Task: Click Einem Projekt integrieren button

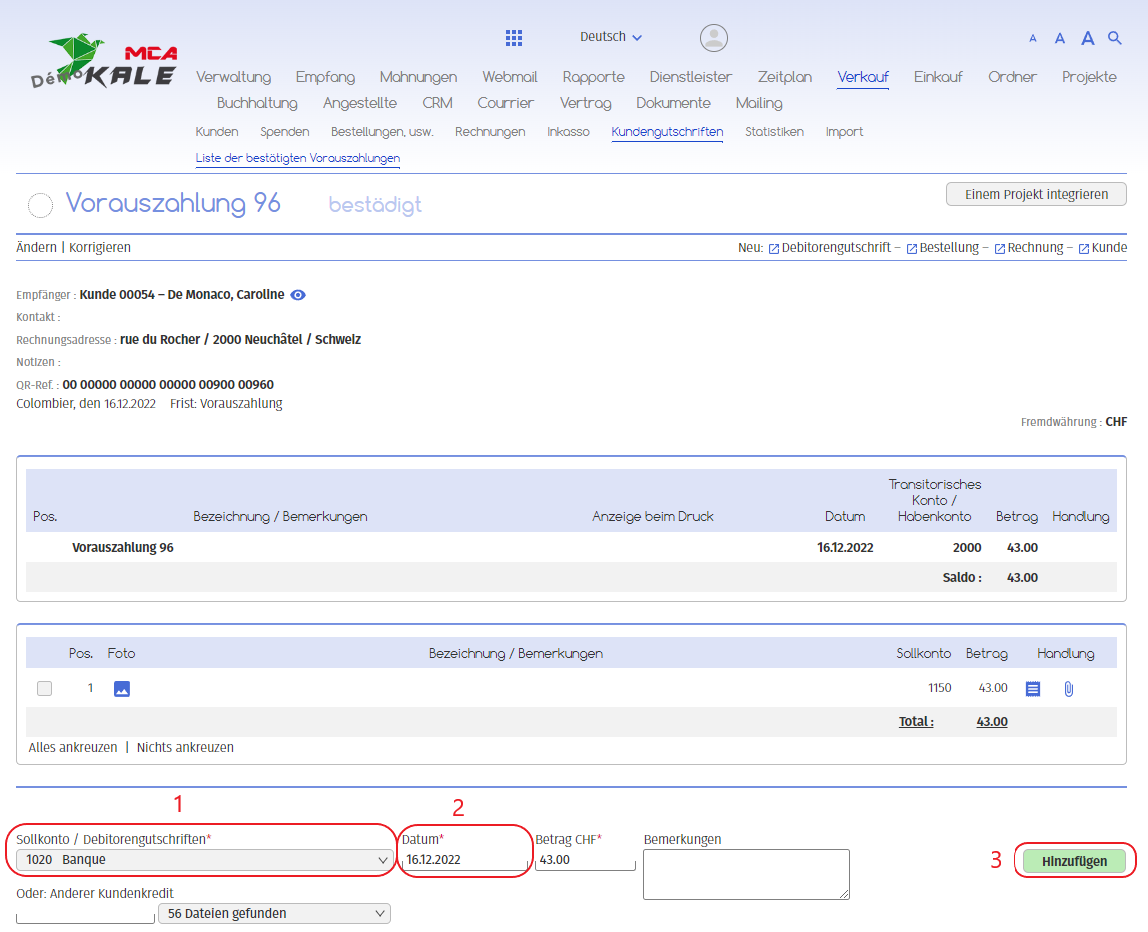Action: click(1036, 194)
